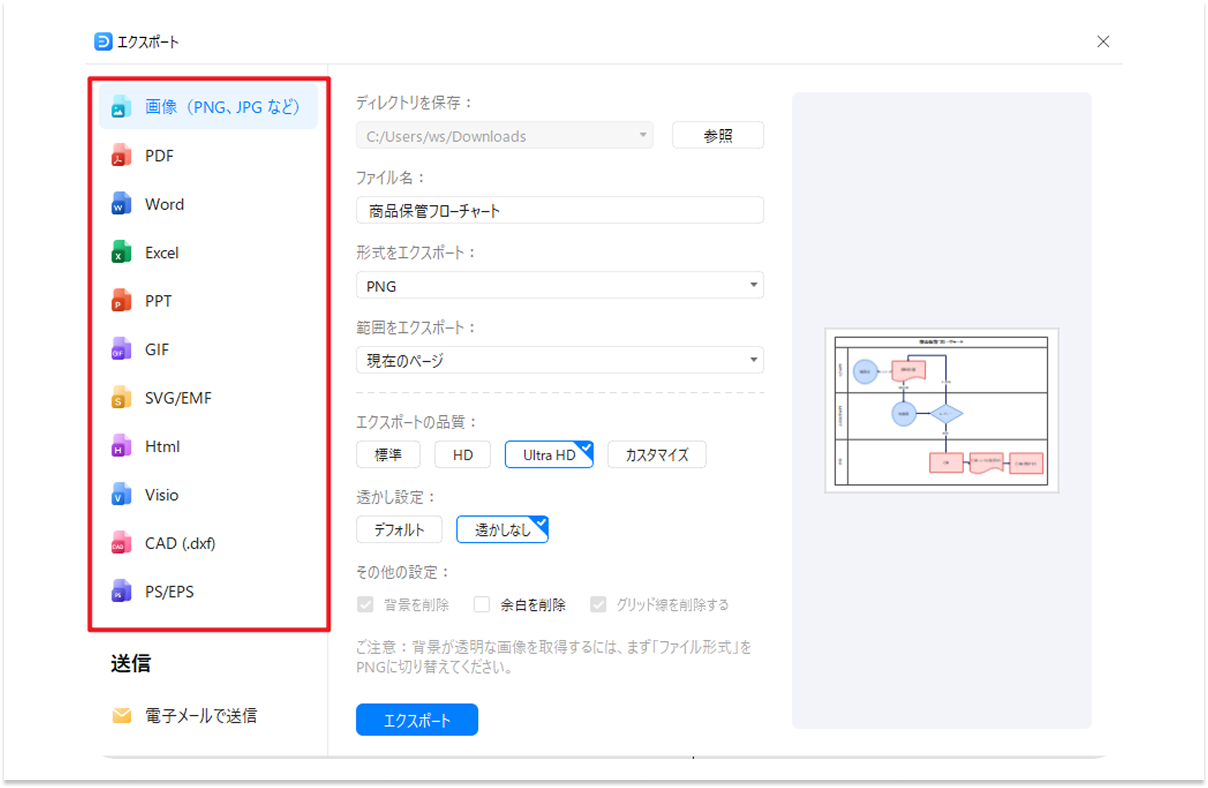Choose the CAD (.dxf) export icon
The width and height of the screenshot is (1208, 788).
122,543
